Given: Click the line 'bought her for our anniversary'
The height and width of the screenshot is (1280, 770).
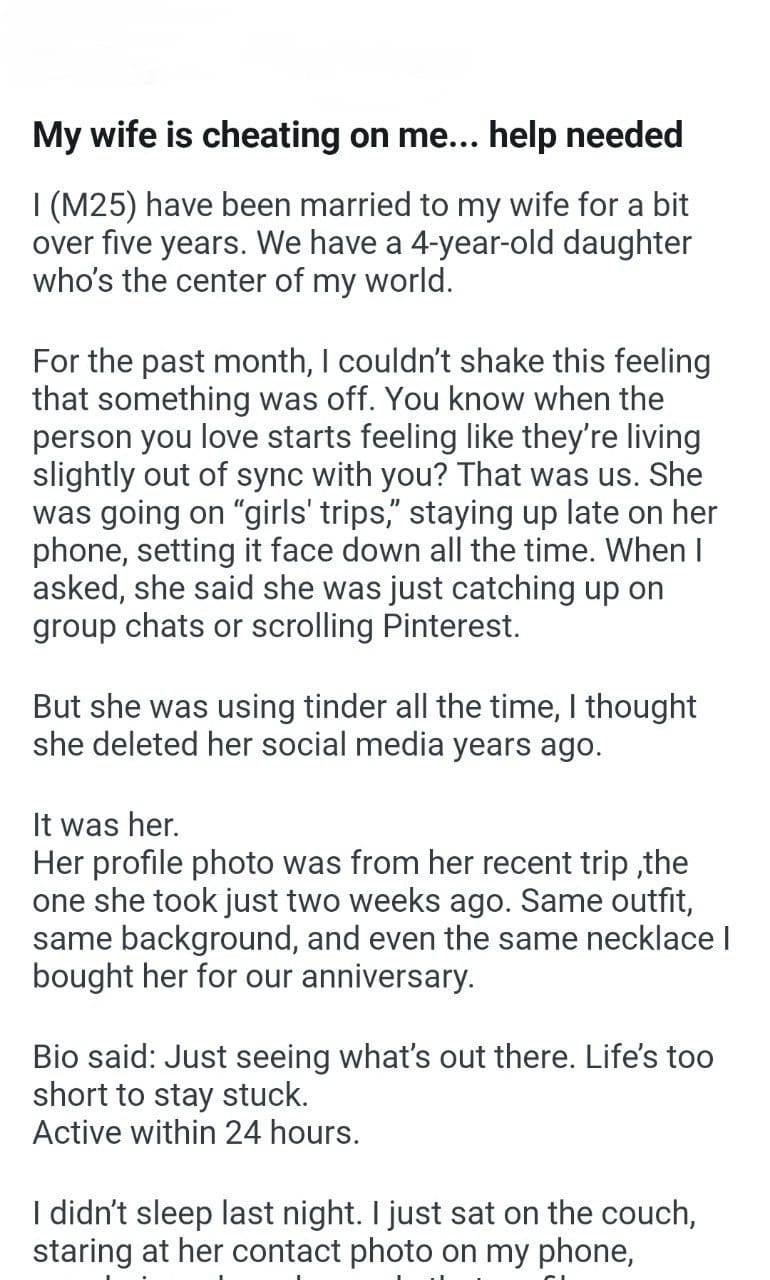Looking at the screenshot, I should tap(253, 976).
